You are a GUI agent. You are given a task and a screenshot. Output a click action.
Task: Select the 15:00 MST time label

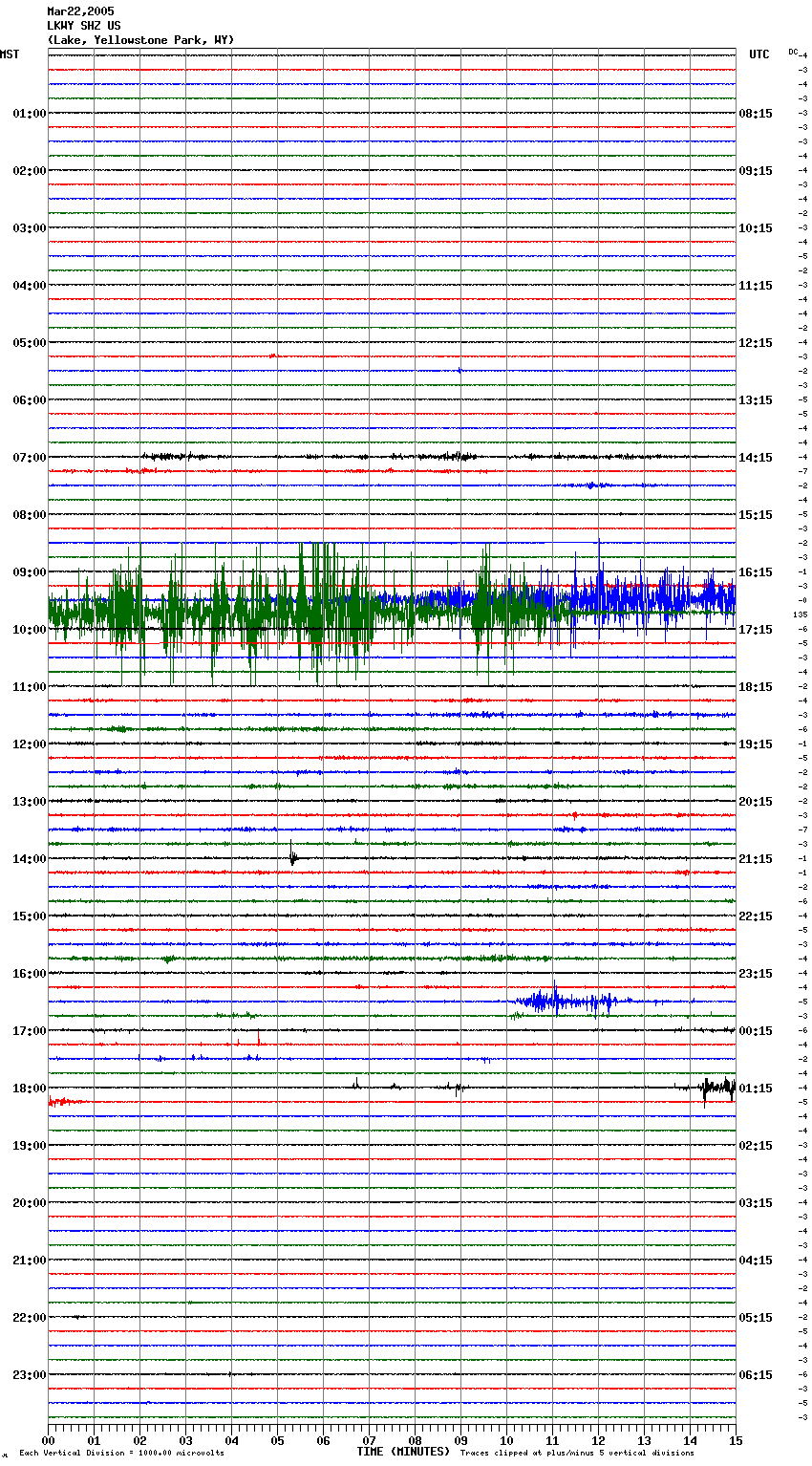coord(30,916)
